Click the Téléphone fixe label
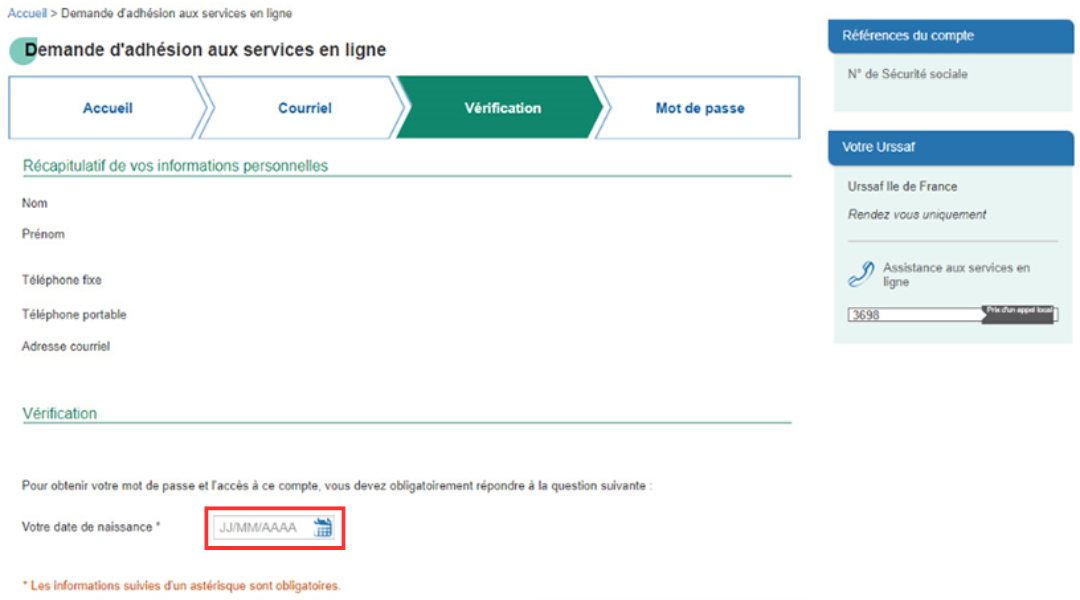Viewport: 1080px width, 600px height. (x=61, y=280)
